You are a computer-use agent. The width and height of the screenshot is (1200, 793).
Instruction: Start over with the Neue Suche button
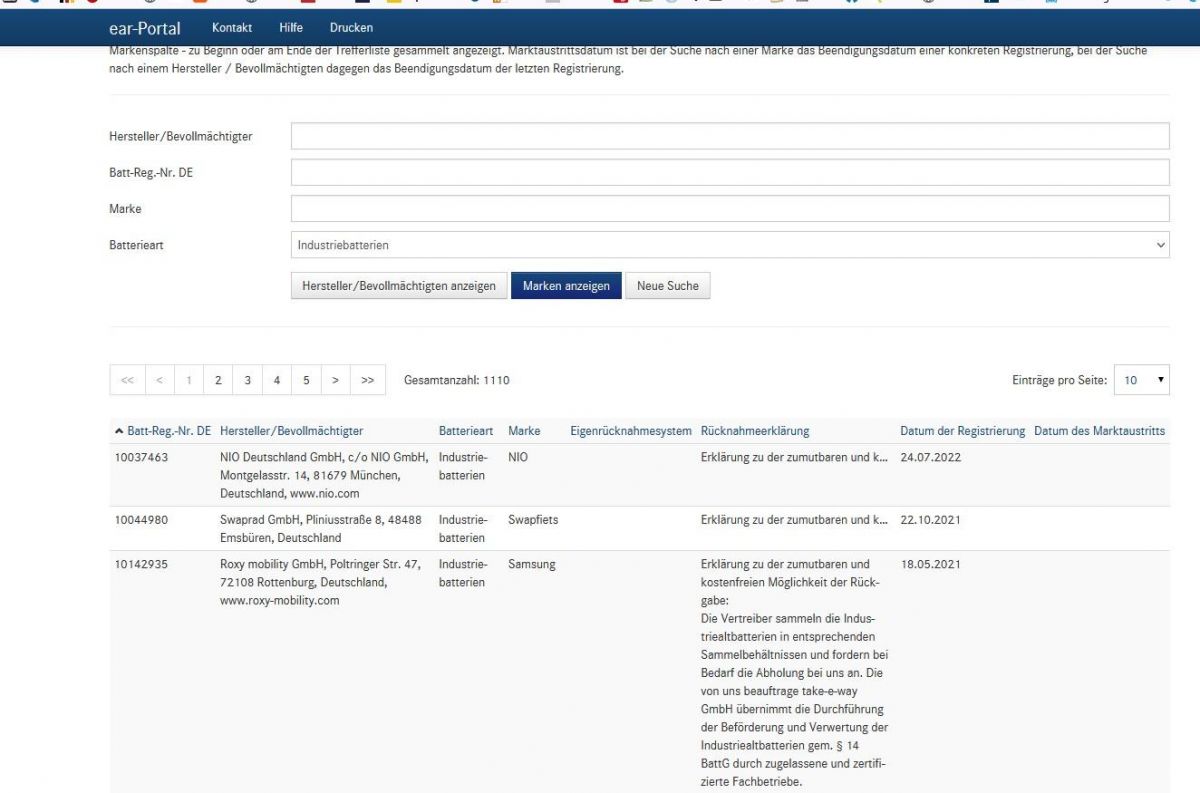(x=667, y=286)
